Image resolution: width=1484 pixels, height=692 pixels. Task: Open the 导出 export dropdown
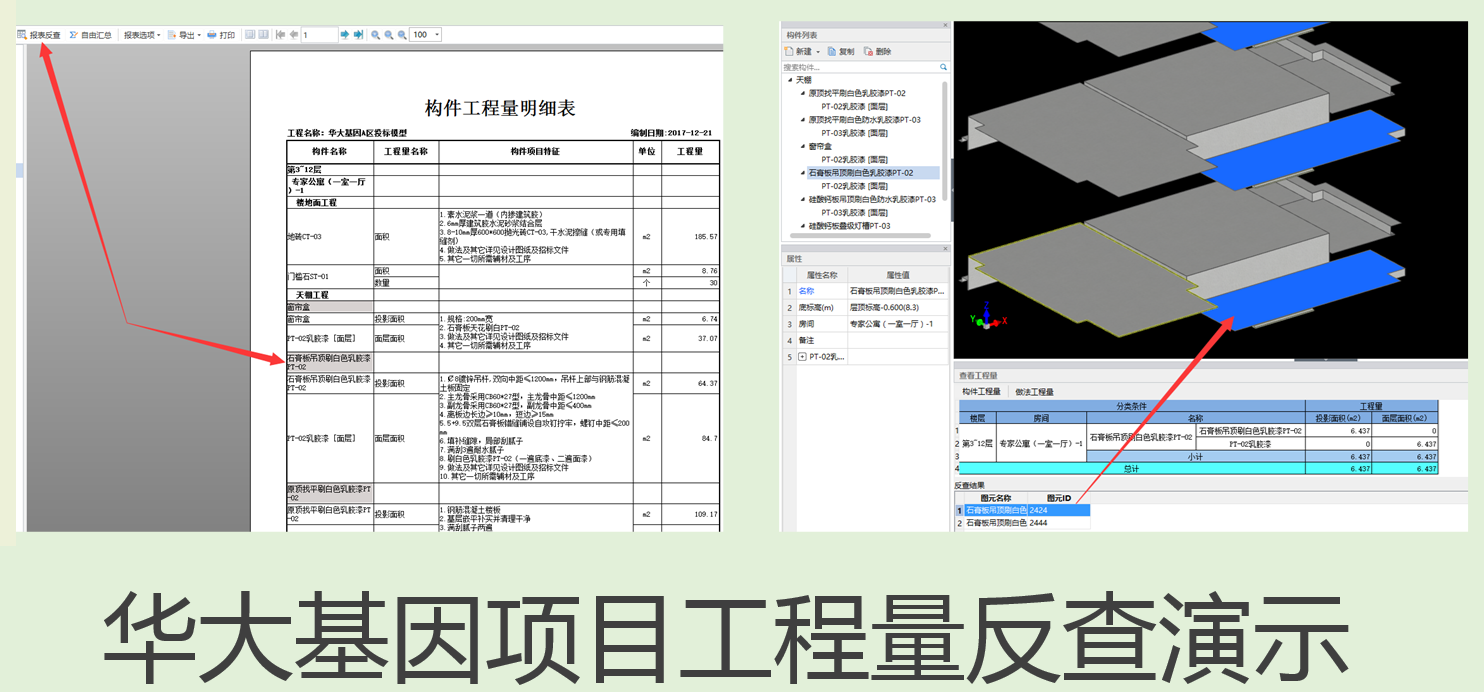[x=184, y=35]
